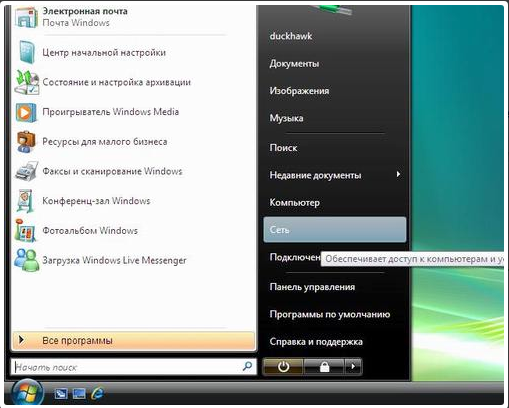Open Backup Status and Configuration icon
Viewport: 509px width, 408px height.
pyautogui.click(x=26, y=82)
